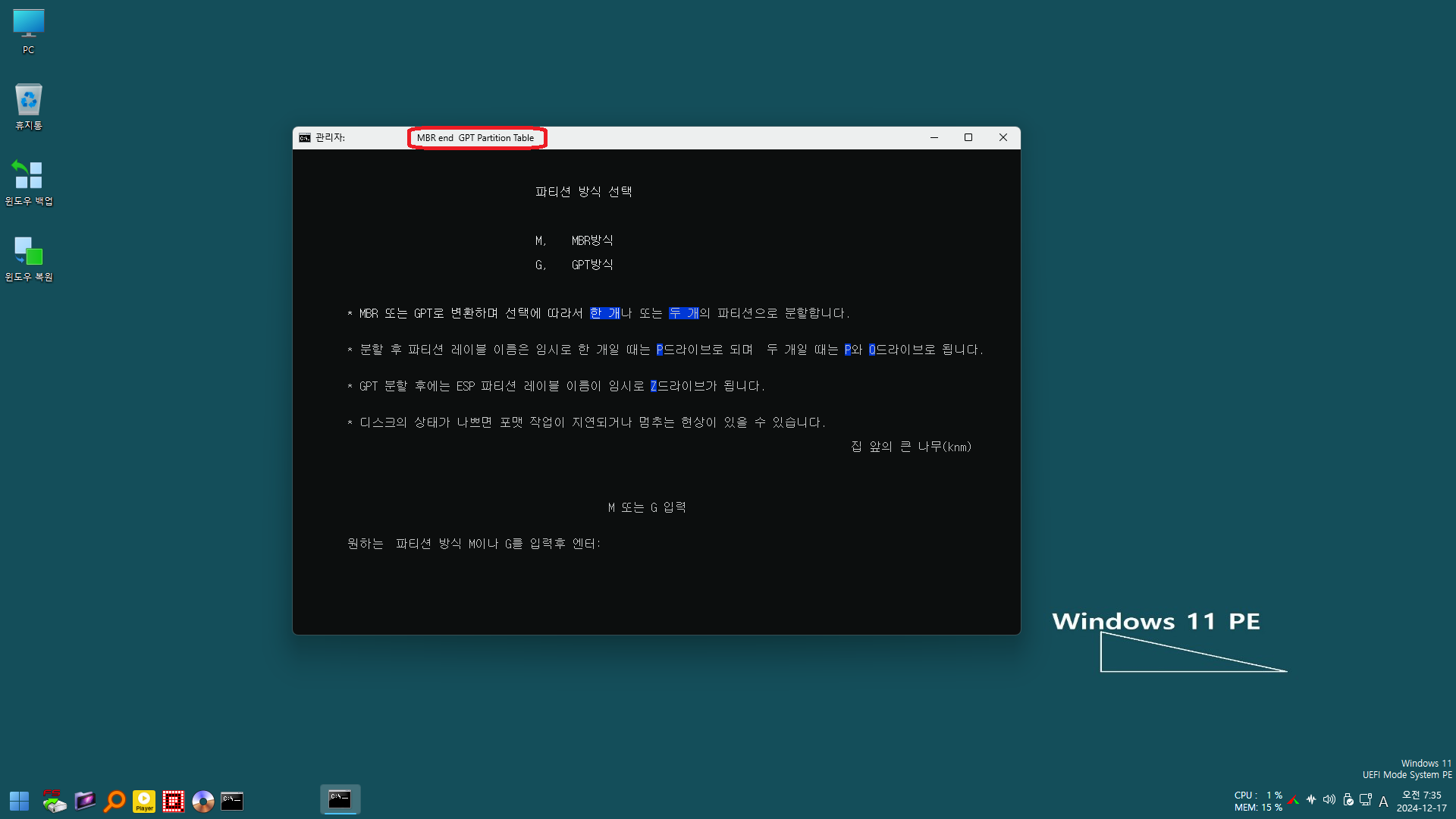Open the console window system menu icon

coord(305,138)
